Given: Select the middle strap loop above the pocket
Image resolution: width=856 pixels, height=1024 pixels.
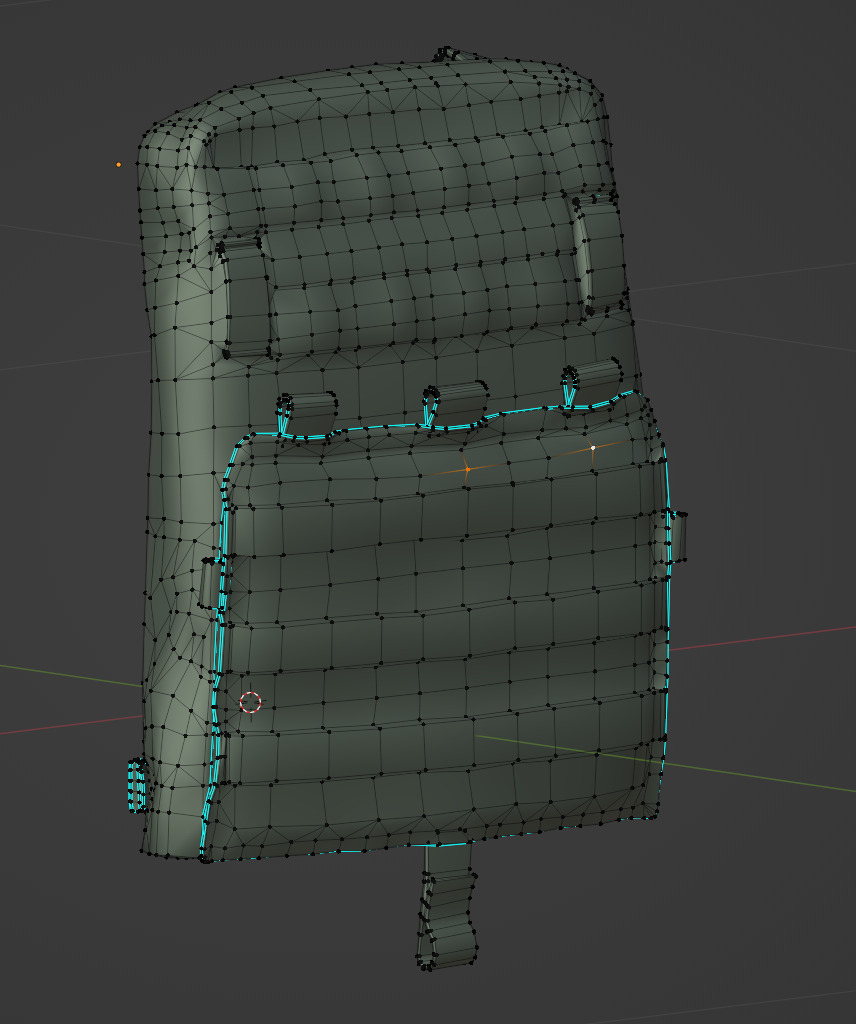Looking at the screenshot, I should 456,406.
